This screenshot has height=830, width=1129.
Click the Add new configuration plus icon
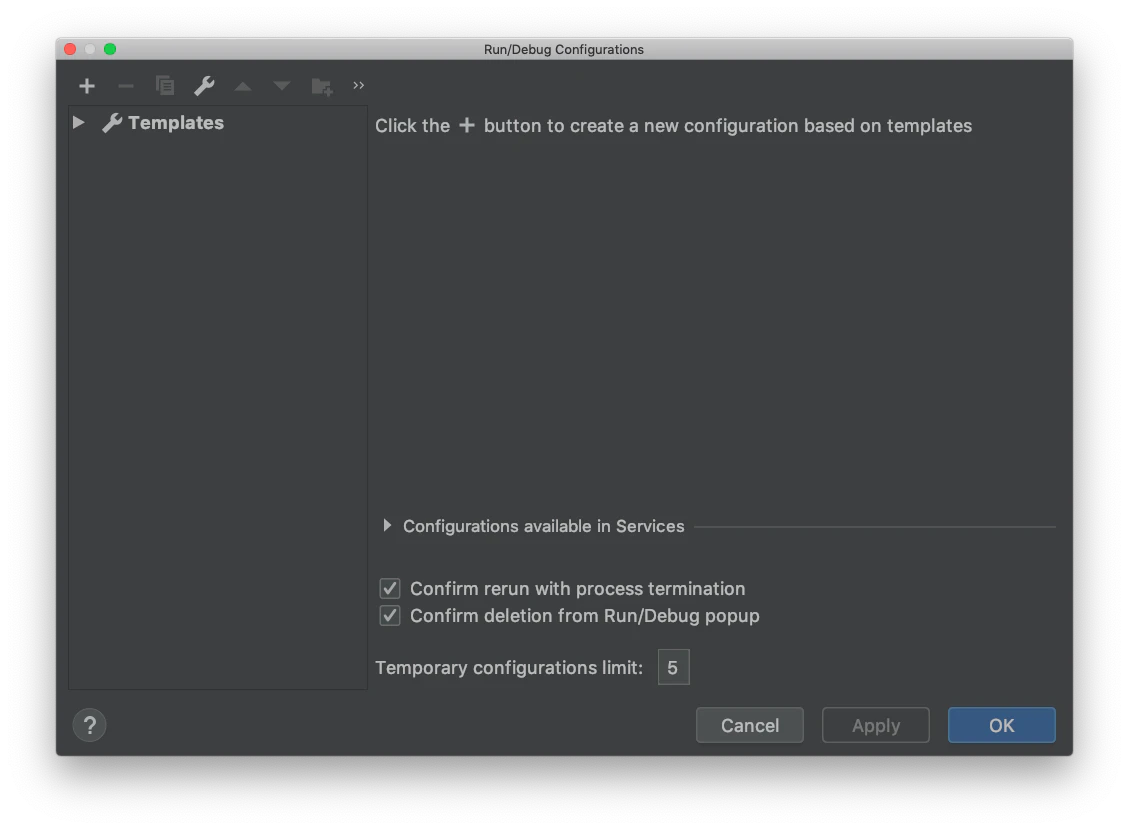click(x=87, y=86)
